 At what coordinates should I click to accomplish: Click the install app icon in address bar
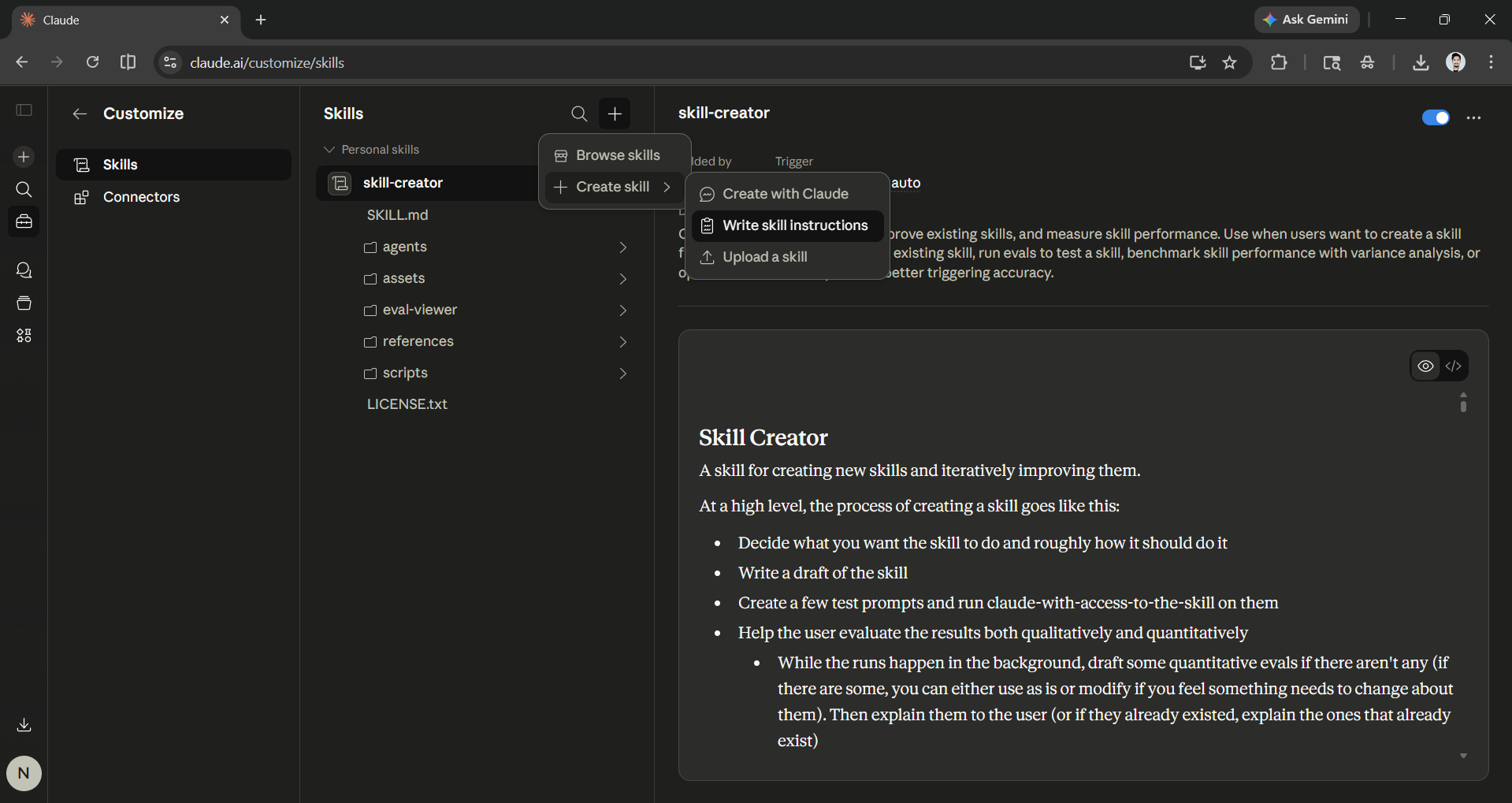tap(1198, 62)
